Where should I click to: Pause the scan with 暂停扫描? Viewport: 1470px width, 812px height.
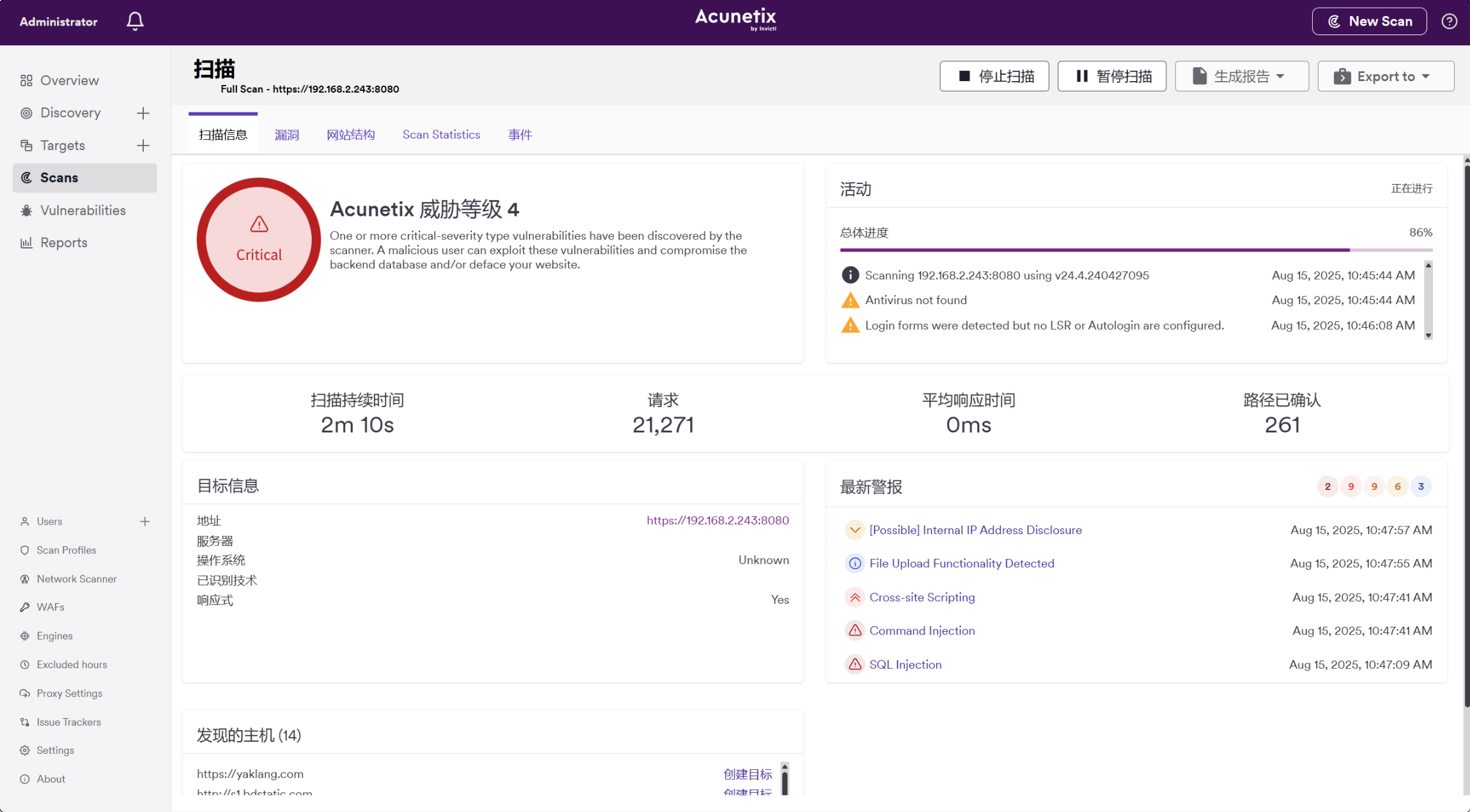(x=1111, y=77)
